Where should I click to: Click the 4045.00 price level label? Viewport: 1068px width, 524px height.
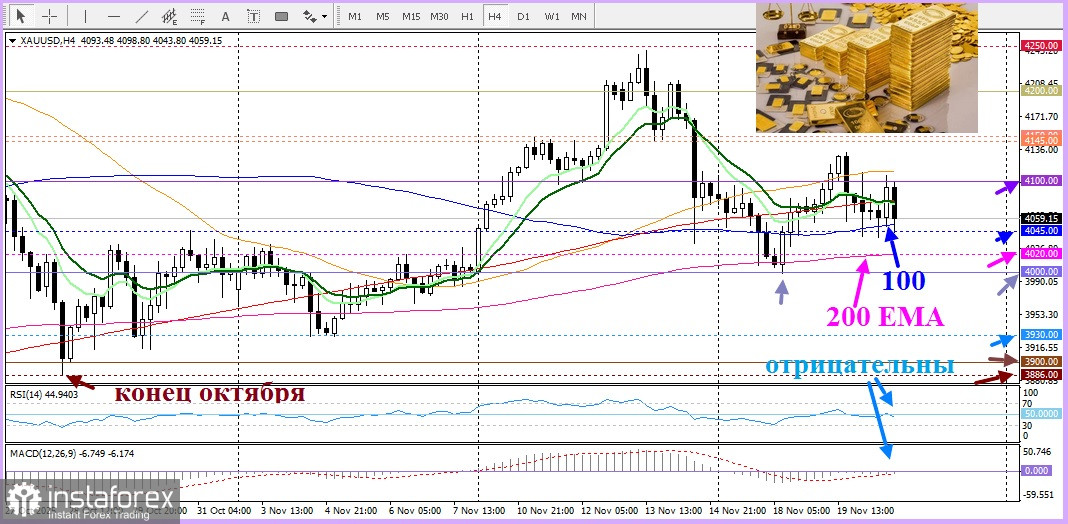(1041, 231)
